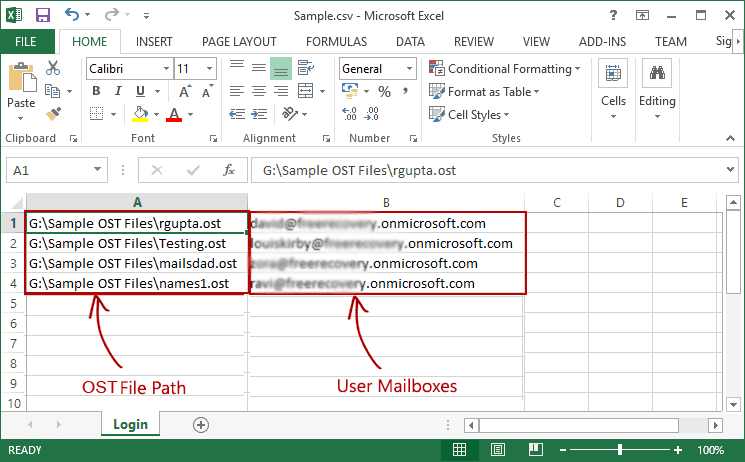Viewport: 745px width, 462px height.
Task: Select the highlighted Bottom Align icon
Action: coord(281,69)
